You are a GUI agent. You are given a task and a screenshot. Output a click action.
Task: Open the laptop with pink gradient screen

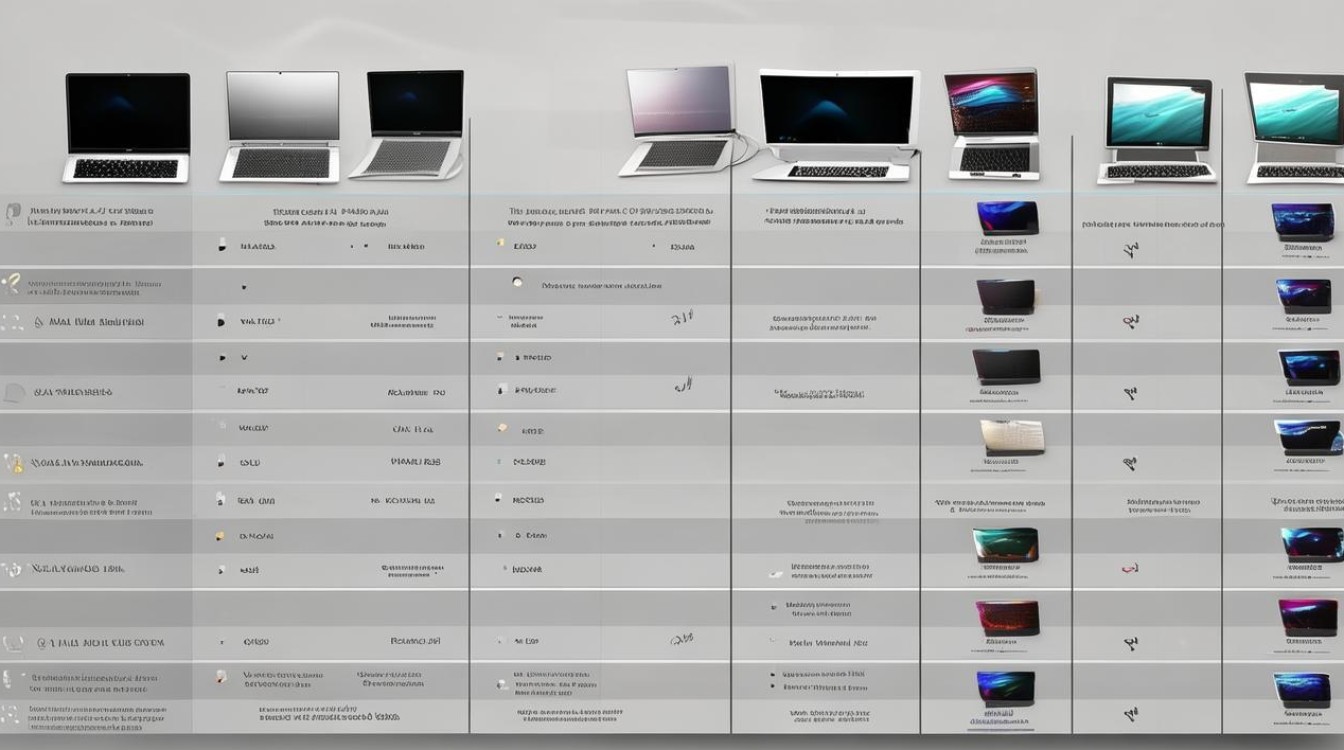pos(680,120)
